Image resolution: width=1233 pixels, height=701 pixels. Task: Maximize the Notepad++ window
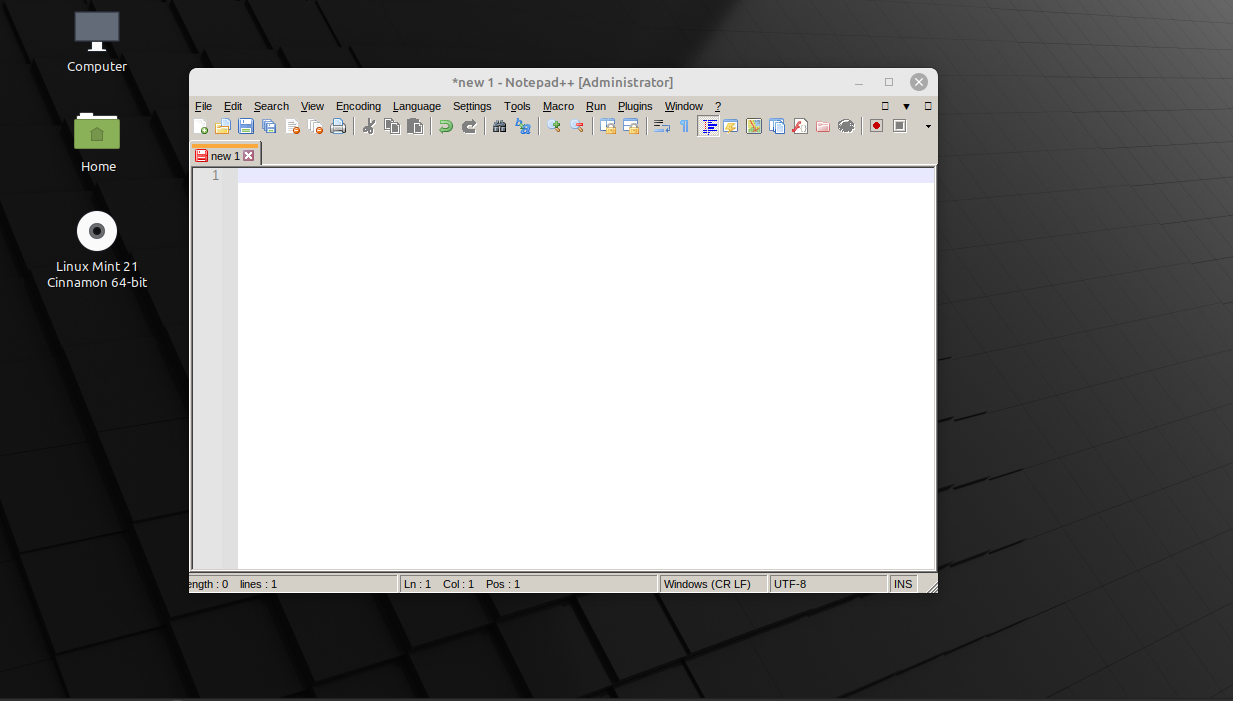889,82
